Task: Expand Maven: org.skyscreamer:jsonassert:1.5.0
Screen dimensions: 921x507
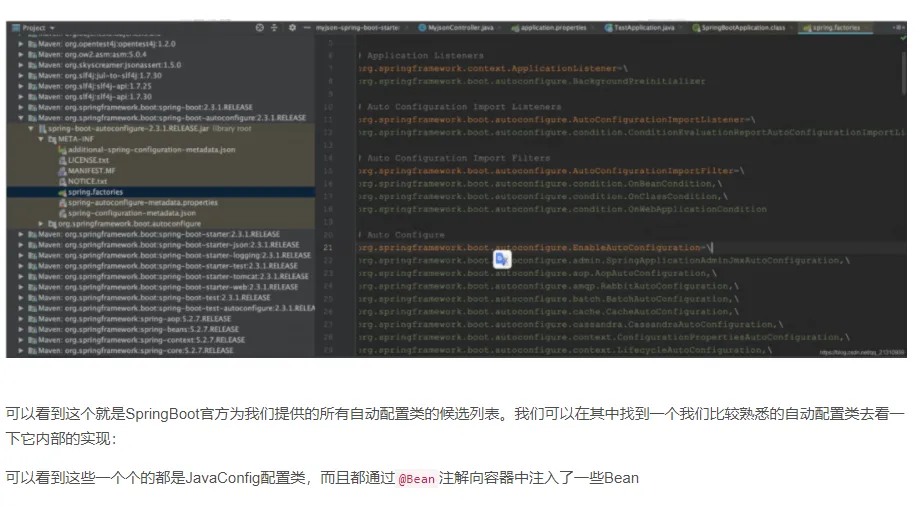Action: 21,65
